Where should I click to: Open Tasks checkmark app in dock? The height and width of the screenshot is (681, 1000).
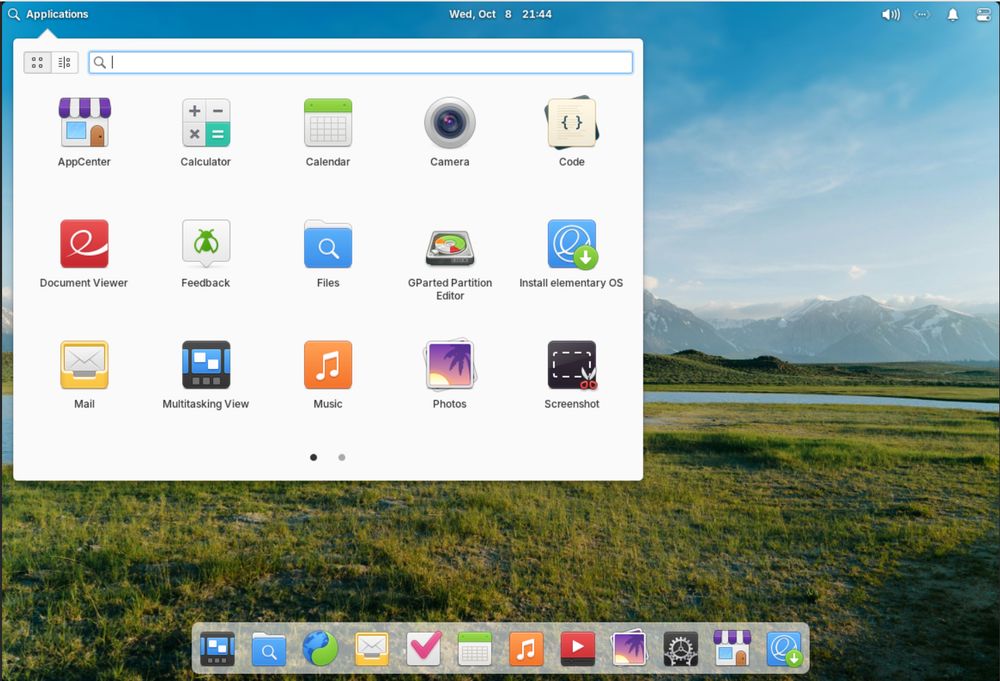423,648
